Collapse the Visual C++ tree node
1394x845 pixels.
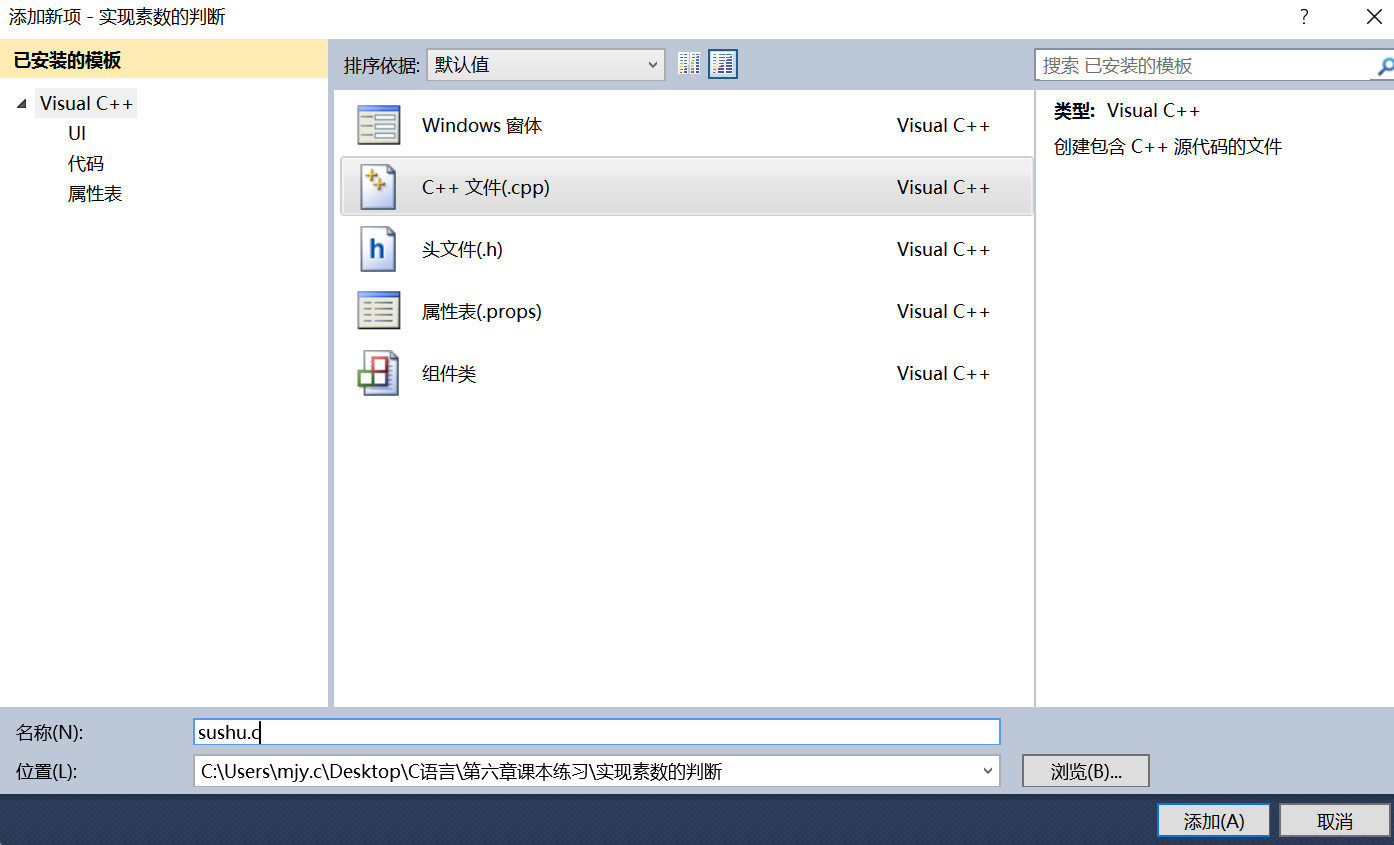point(22,104)
